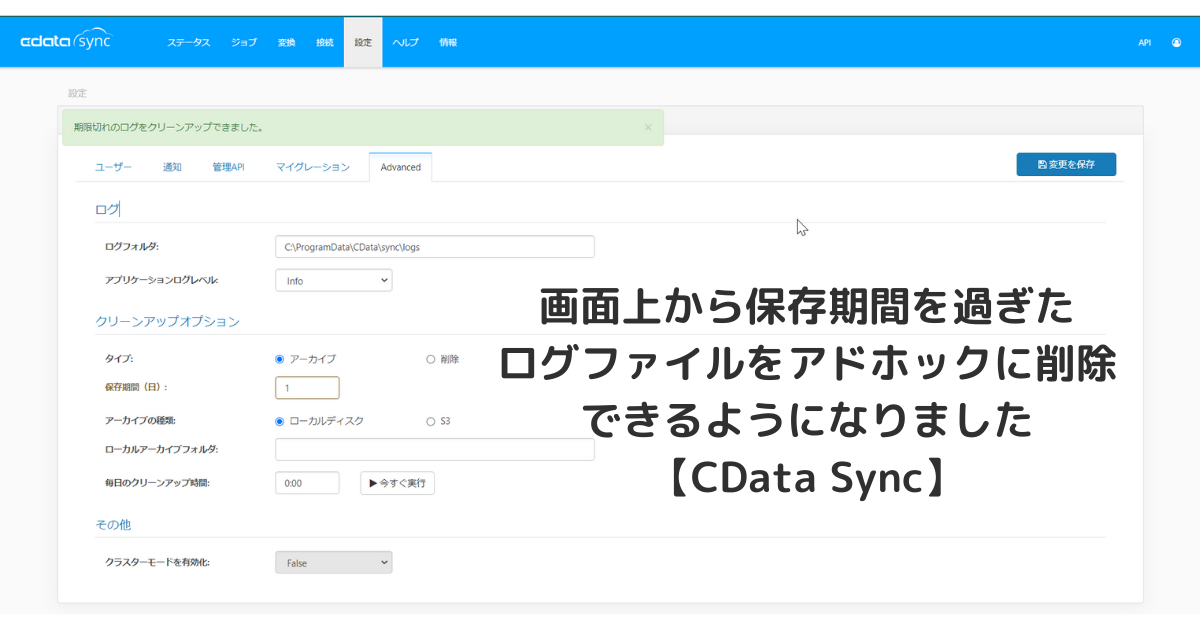Dismiss the green cleanup notification

648,128
